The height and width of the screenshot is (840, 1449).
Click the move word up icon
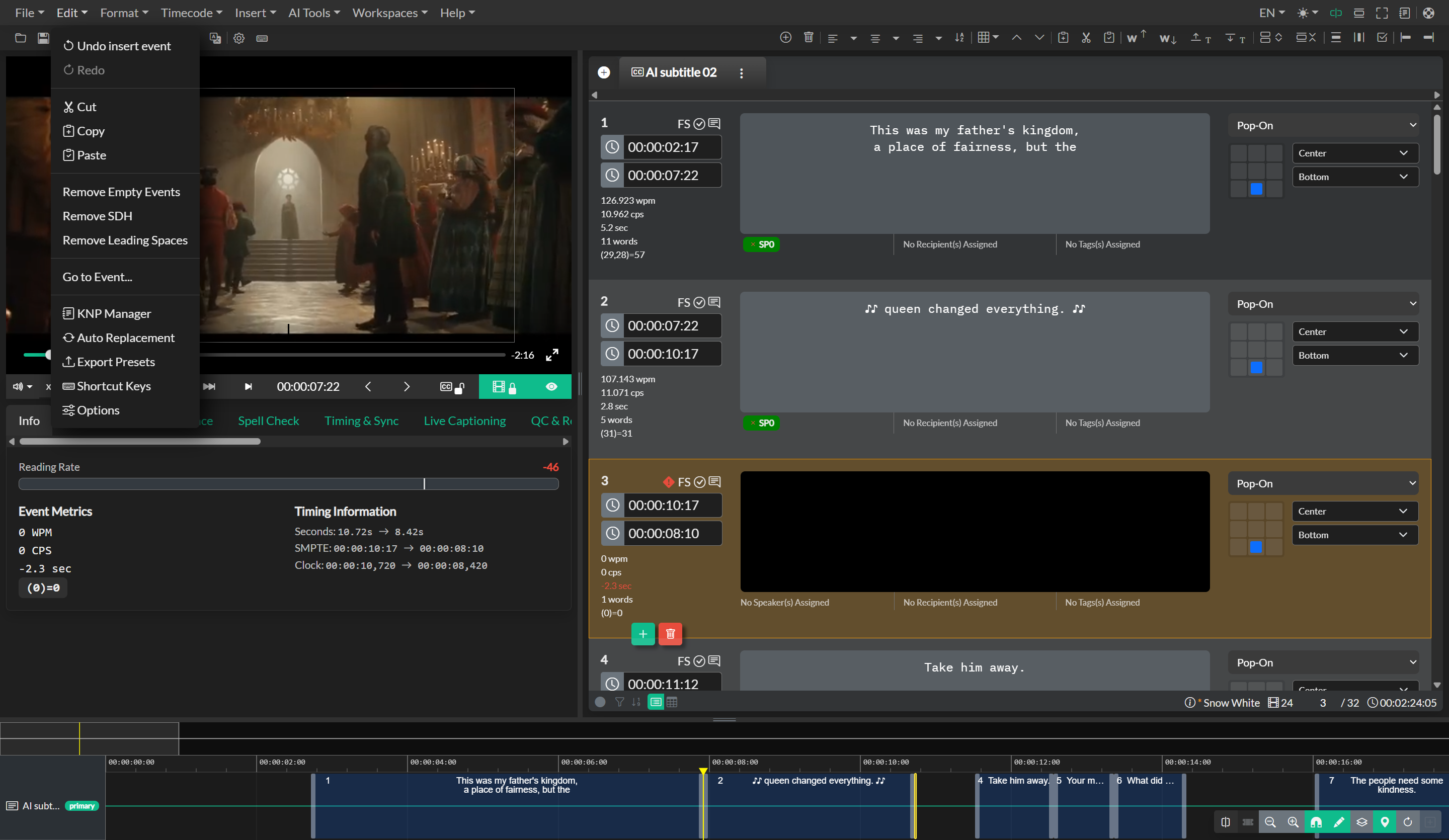[1136, 37]
